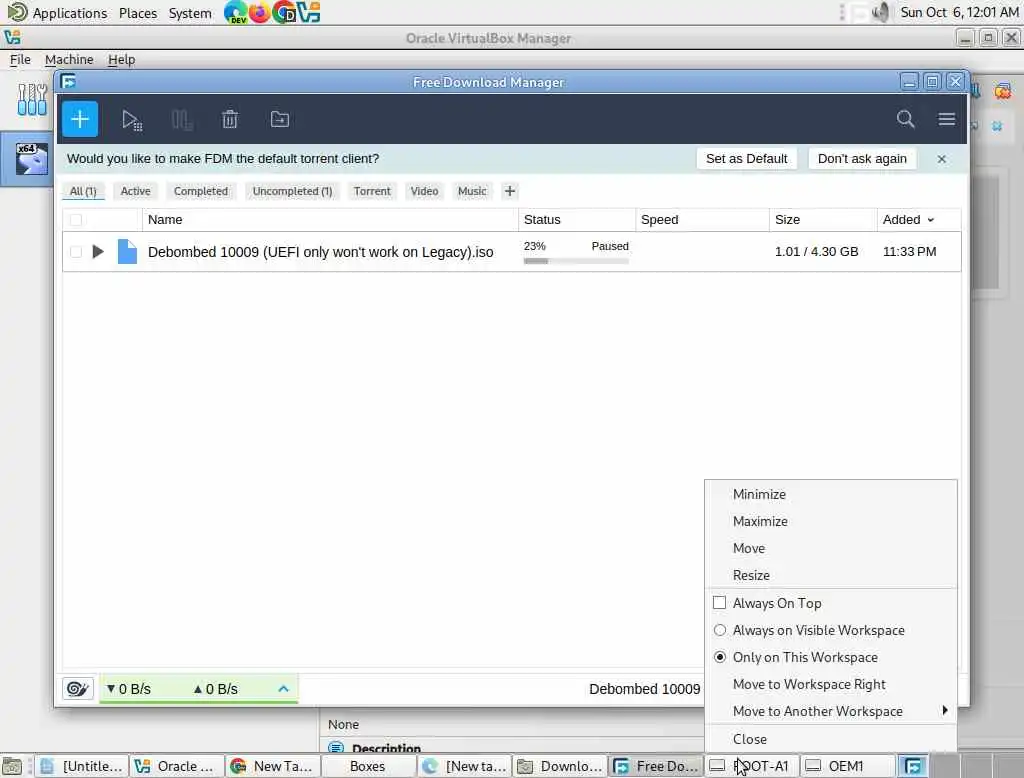1024x778 pixels.
Task: Open the search magnifier in FDM
Action: [x=905, y=119]
